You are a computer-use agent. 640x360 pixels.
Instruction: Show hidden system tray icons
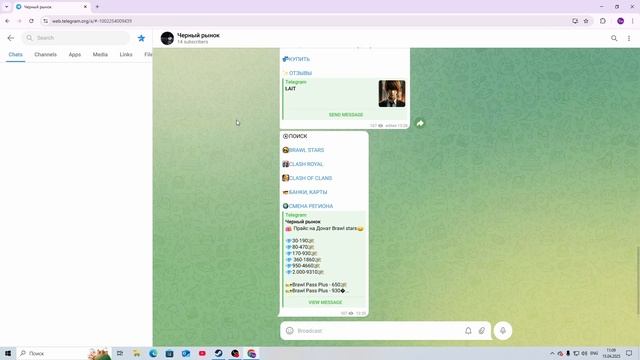(552, 353)
